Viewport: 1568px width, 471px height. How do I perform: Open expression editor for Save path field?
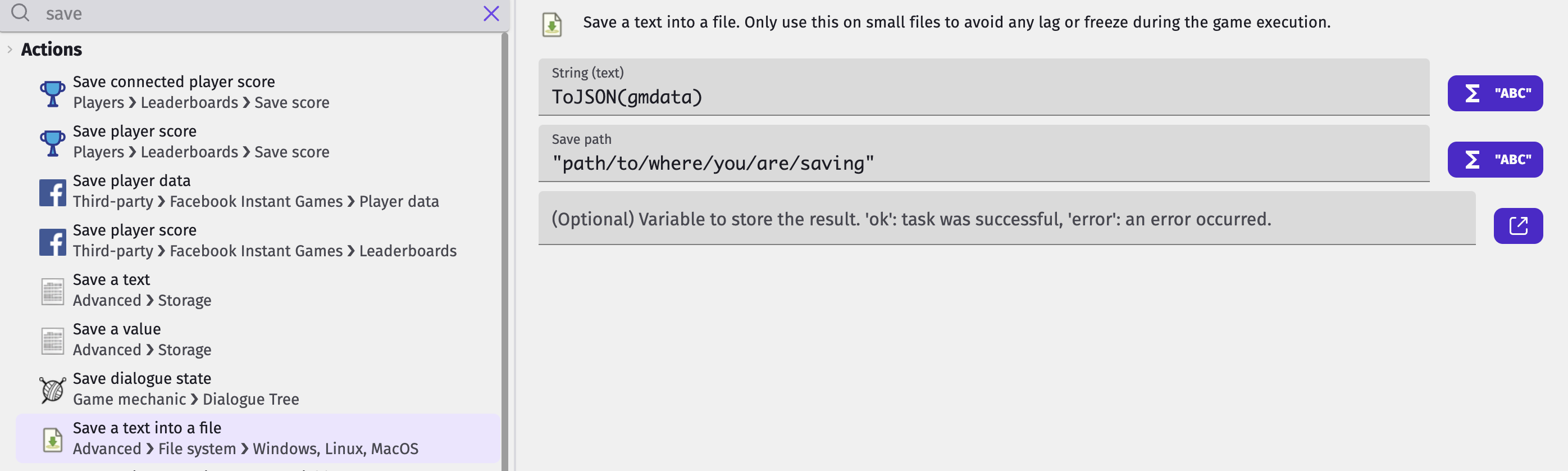[1494, 160]
